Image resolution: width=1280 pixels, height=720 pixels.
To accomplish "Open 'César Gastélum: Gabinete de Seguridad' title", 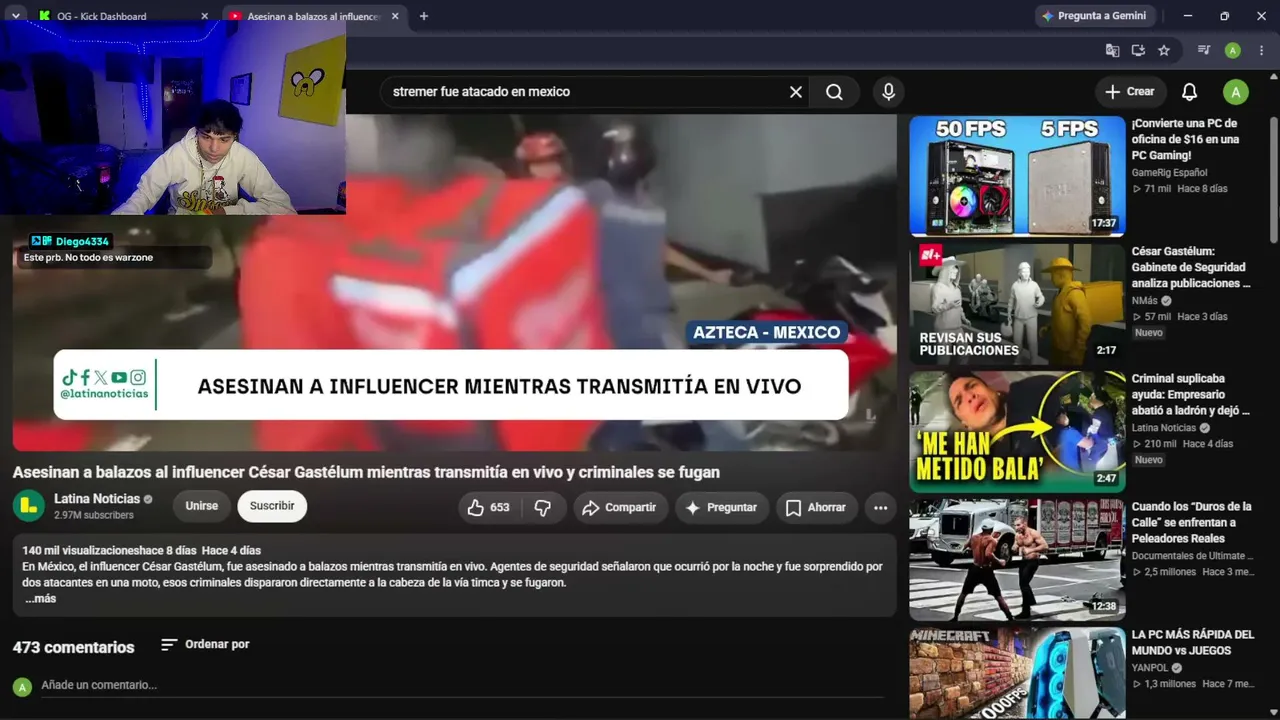I will [x=1191, y=267].
